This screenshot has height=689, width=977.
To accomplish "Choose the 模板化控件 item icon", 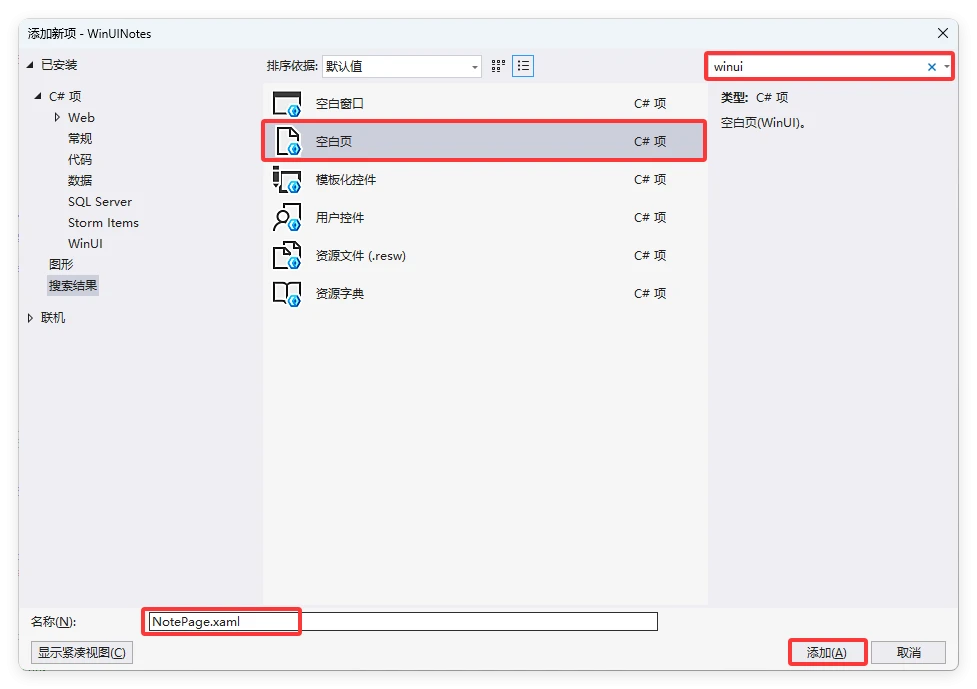I will click(x=287, y=180).
